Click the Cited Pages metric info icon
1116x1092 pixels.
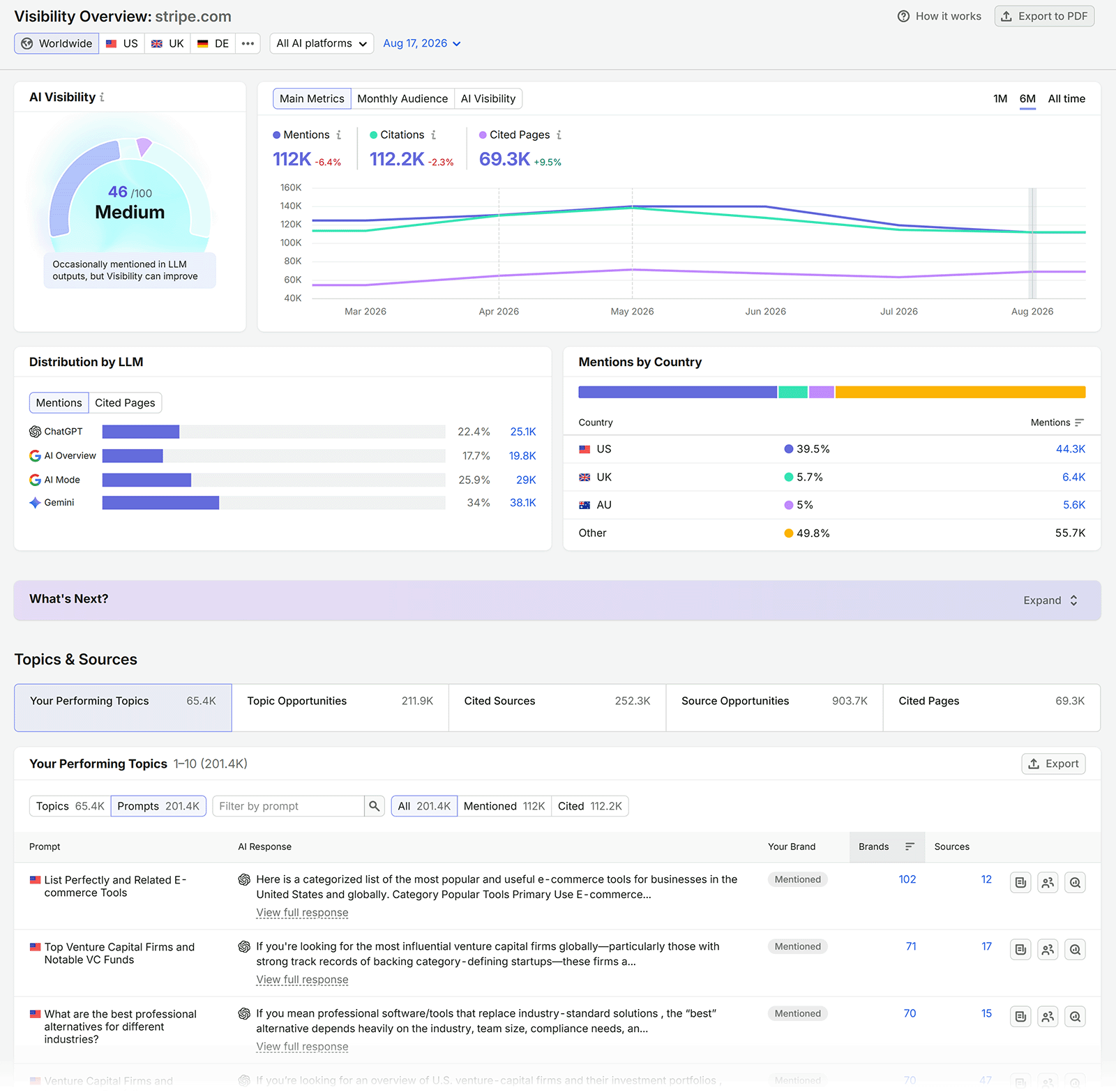[x=559, y=135]
